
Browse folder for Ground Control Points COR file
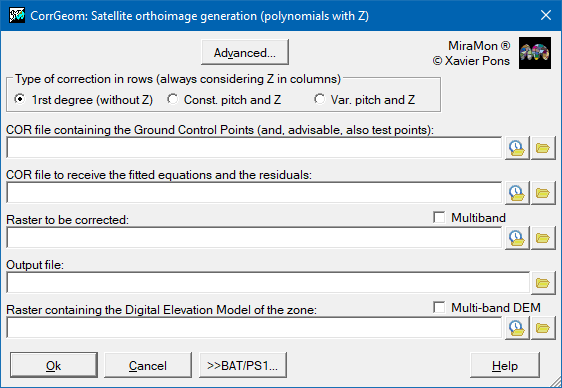click(543, 148)
